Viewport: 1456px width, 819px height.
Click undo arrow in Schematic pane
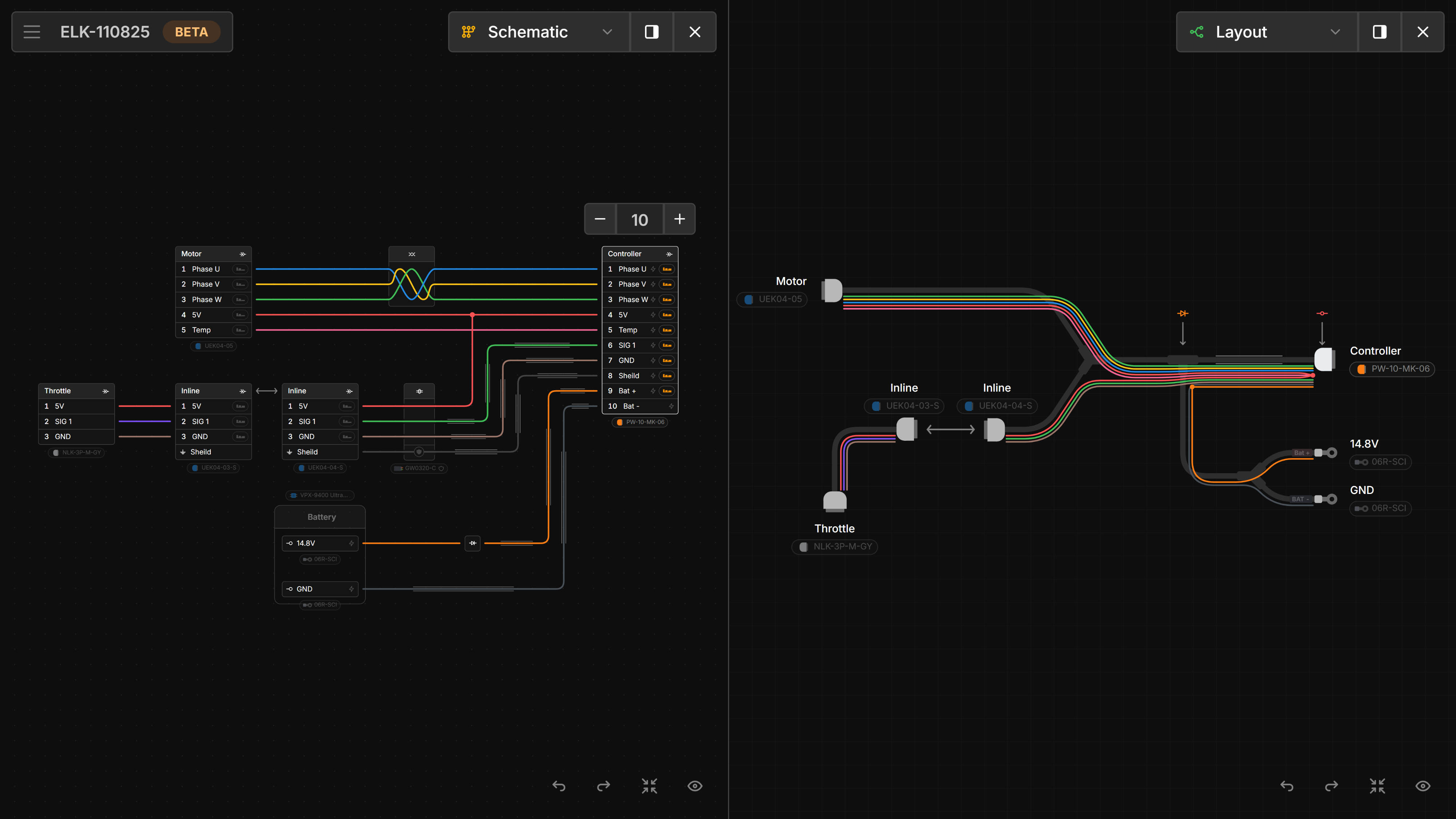(559, 786)
